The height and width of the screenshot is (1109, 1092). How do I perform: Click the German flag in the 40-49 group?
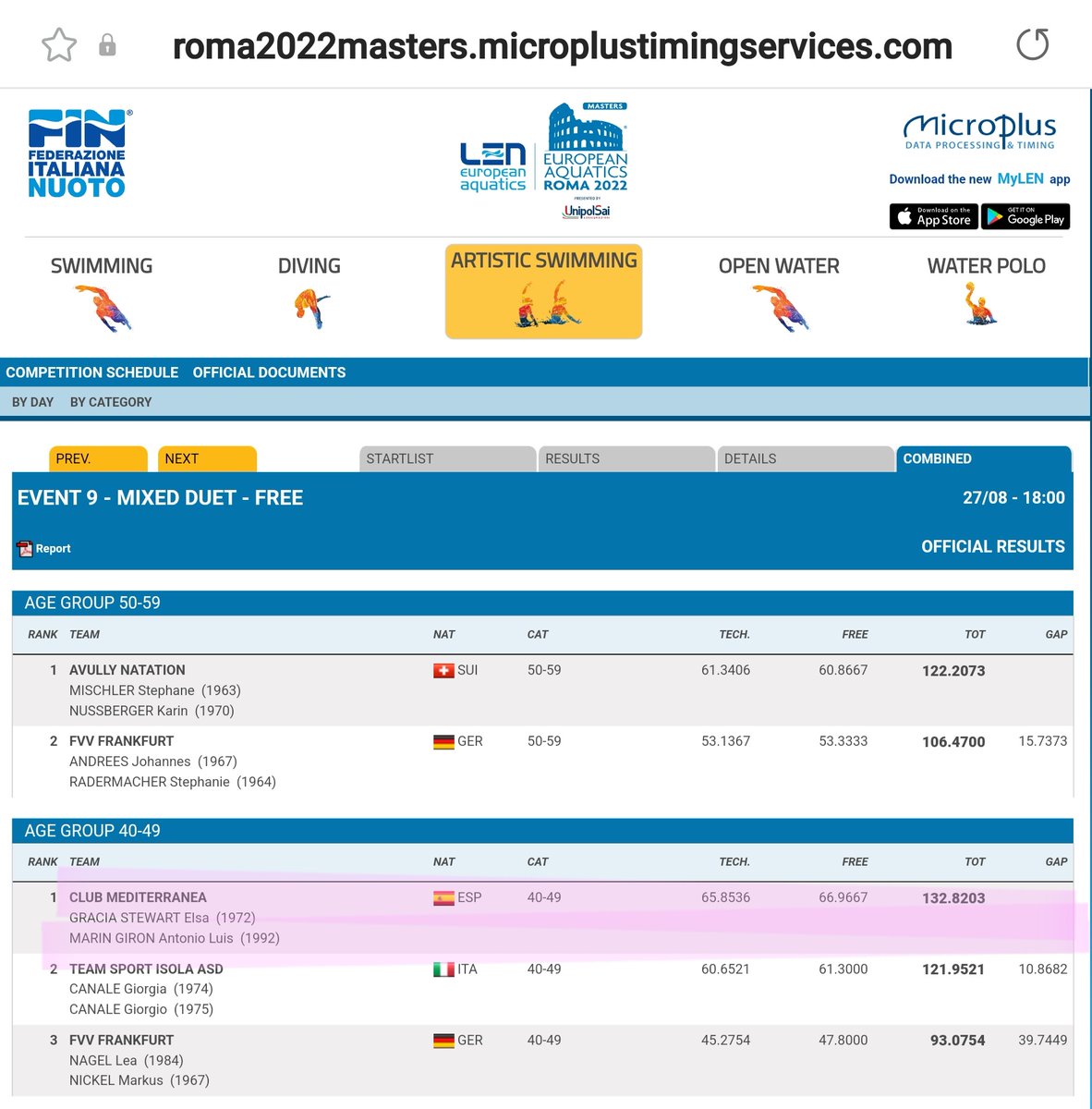click(x=443, y=1041)
